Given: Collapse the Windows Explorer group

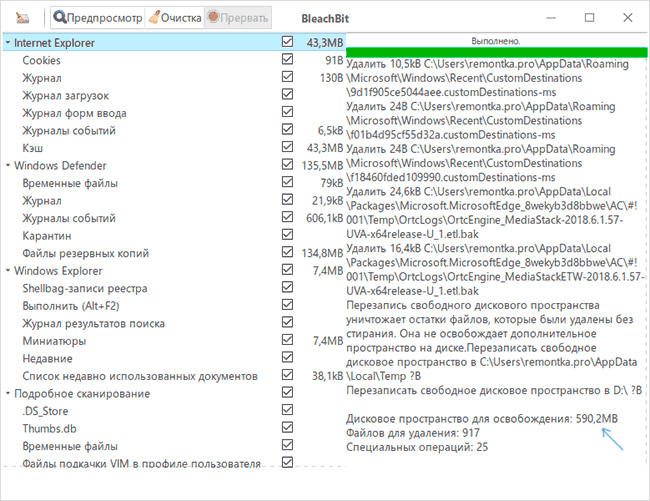Looking at the screenshot, I should [x=7, y=270].
